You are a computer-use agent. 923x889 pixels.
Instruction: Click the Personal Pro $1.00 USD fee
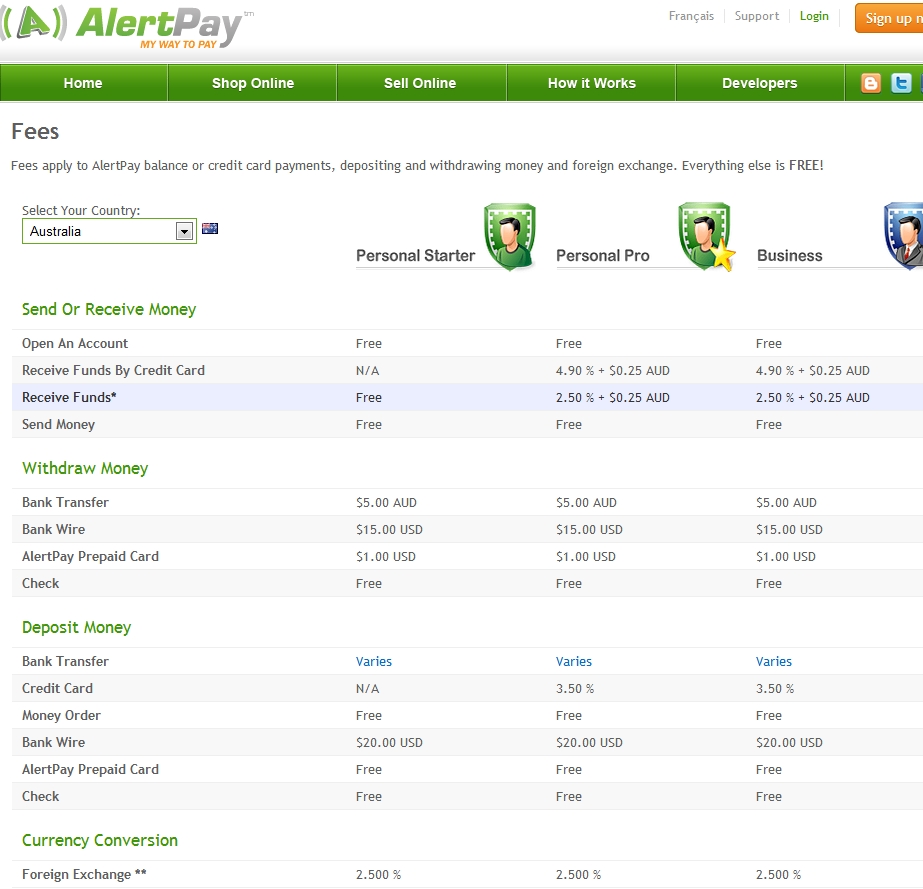pyautogui.click(x=586, y=556)
